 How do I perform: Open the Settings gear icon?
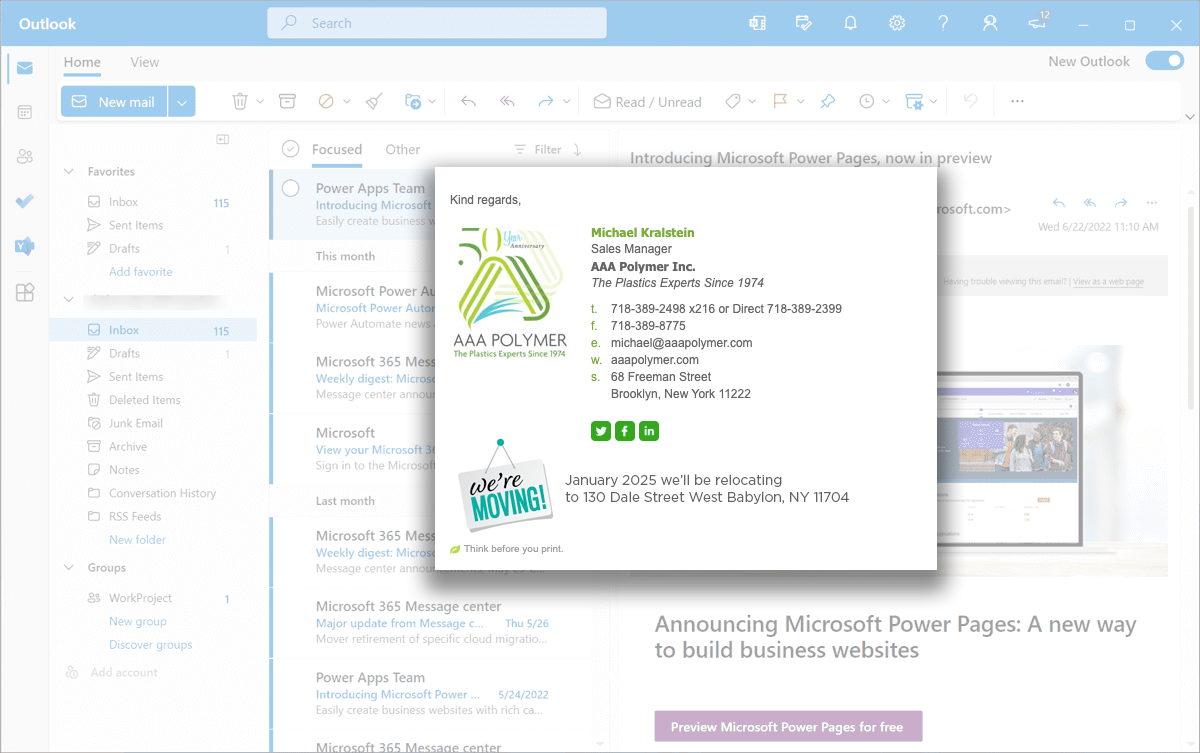(x=897, y=23)
